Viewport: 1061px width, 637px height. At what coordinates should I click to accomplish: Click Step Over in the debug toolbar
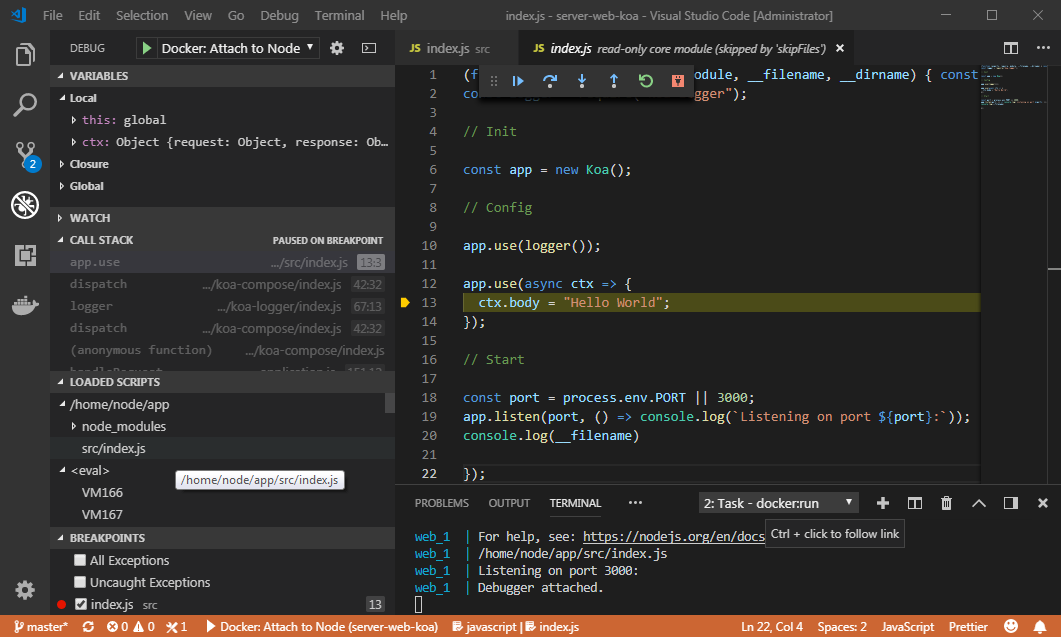[x=549, y=81]
